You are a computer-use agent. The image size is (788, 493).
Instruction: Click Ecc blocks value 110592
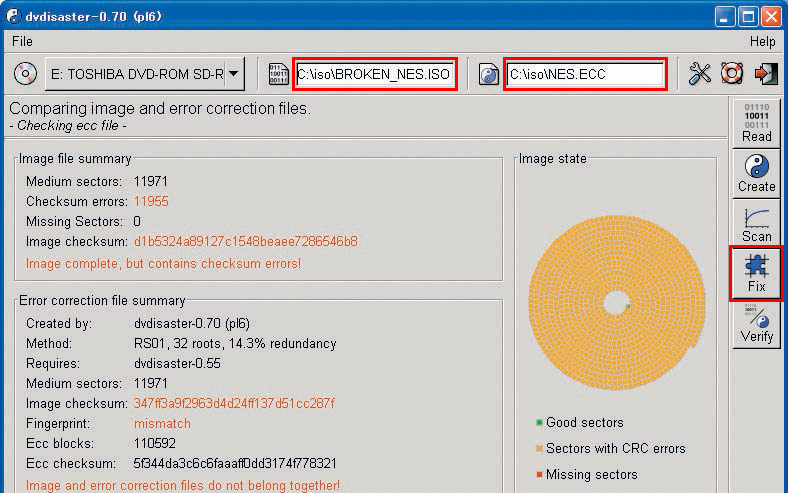[155, 444]
